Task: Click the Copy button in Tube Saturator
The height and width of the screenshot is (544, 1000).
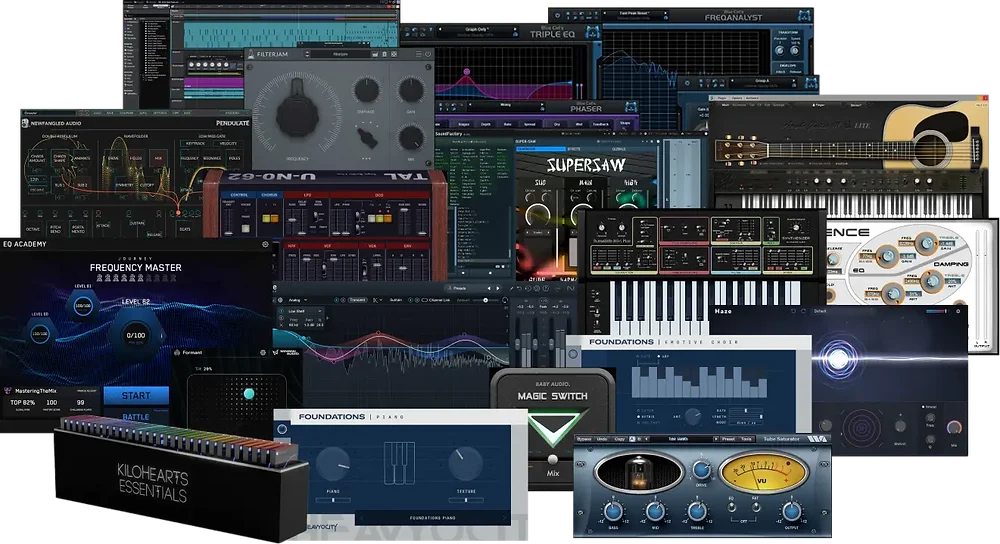Action: pyautogui.click(x=619, y=439)
